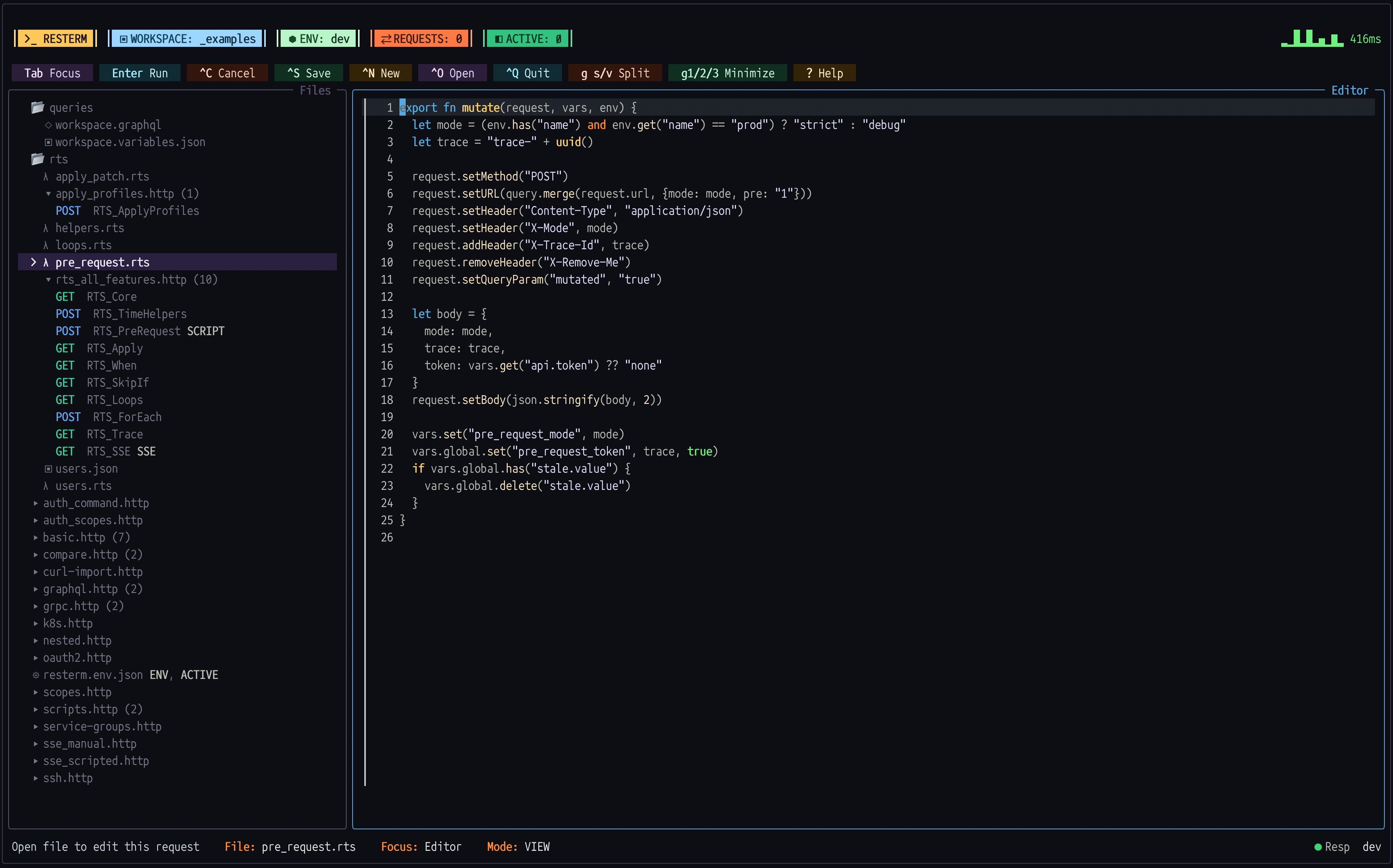This screenshot has height=868, width=1393.
Task: Select GET RTS_Core request
Action: click(96, 297)
